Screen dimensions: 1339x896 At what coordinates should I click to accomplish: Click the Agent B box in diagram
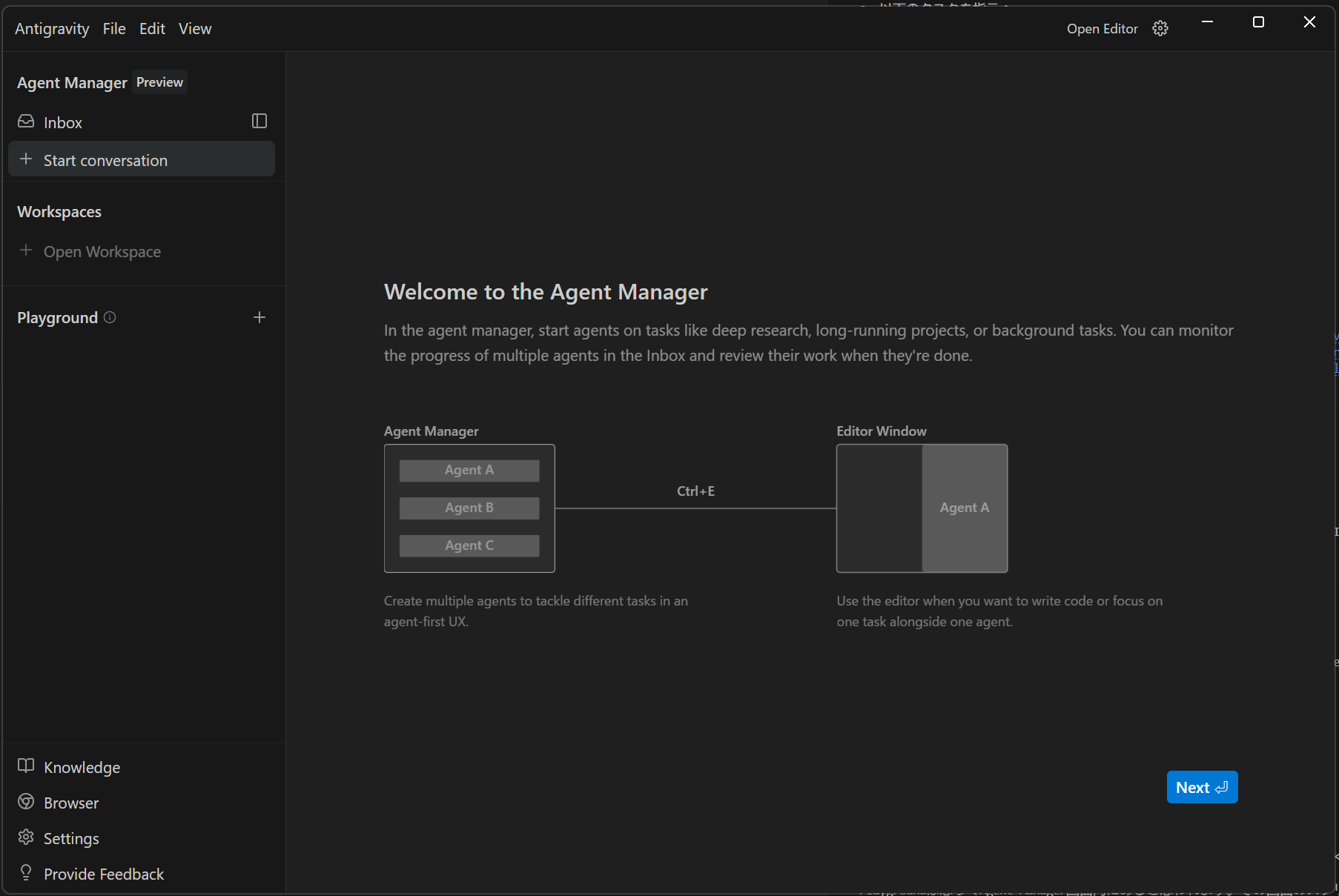point(469,508)
